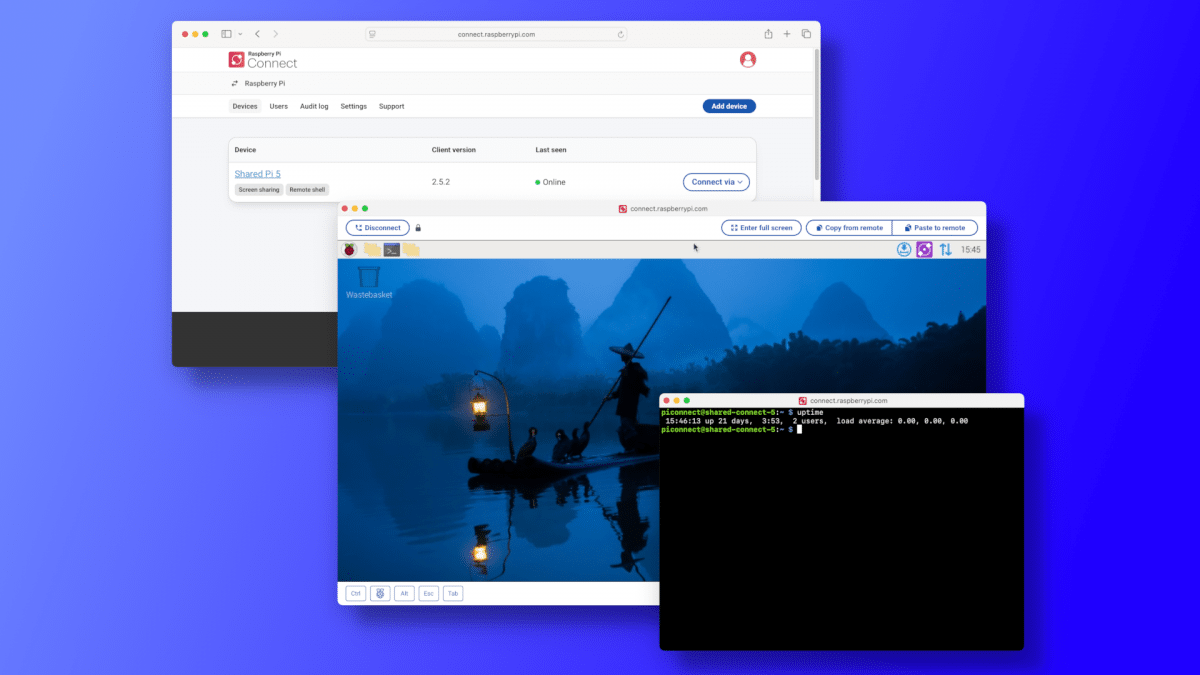Open the Raspberry Pi organisation switcher
This screenshot has width=1200, height=675.
(258, 84)
